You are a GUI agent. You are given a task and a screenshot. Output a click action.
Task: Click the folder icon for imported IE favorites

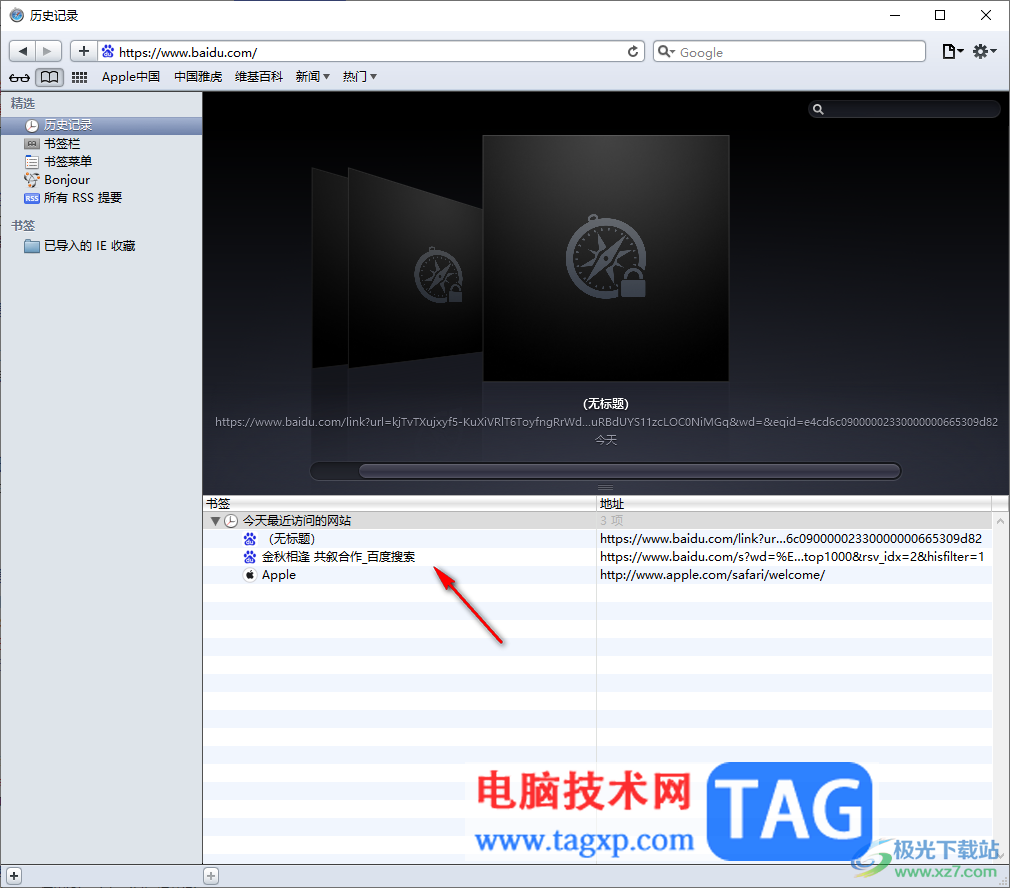click(x=32, y=245)
